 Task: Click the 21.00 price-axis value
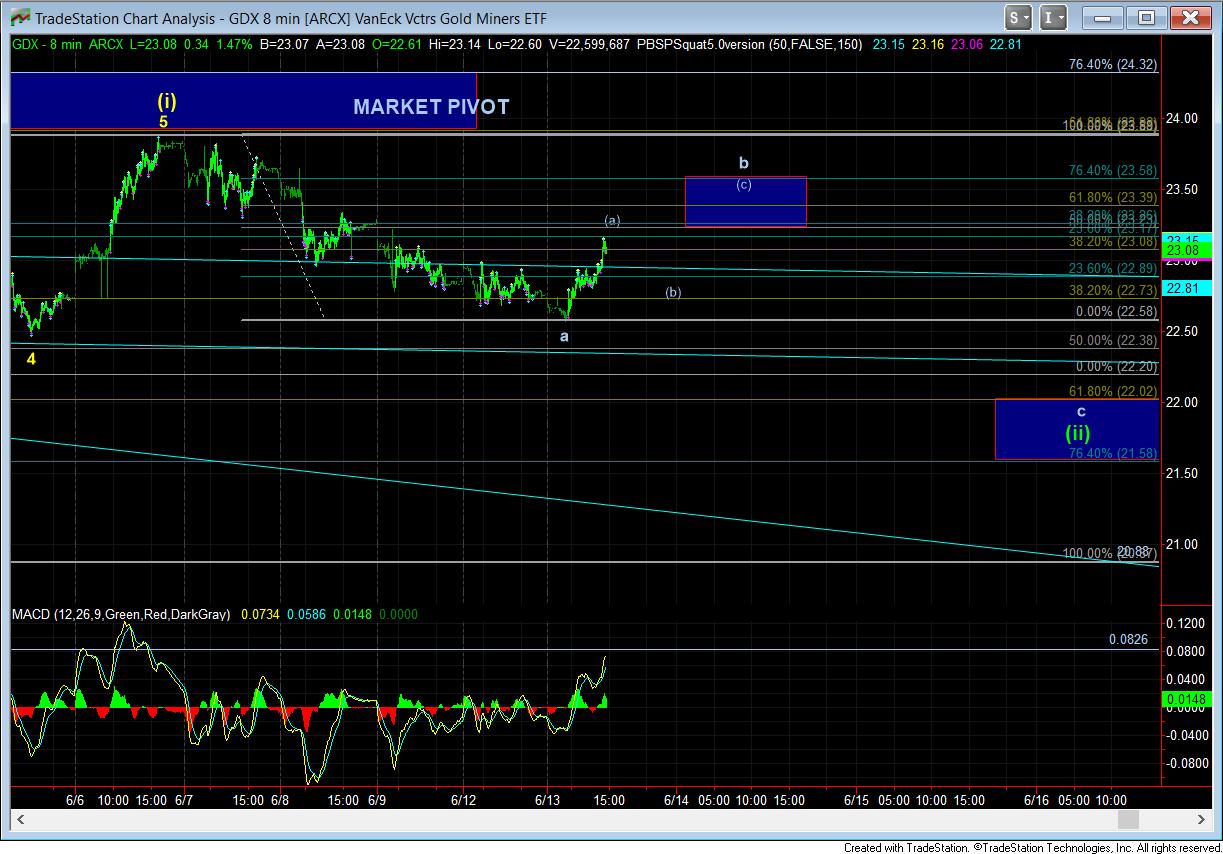click(1184, 544)
